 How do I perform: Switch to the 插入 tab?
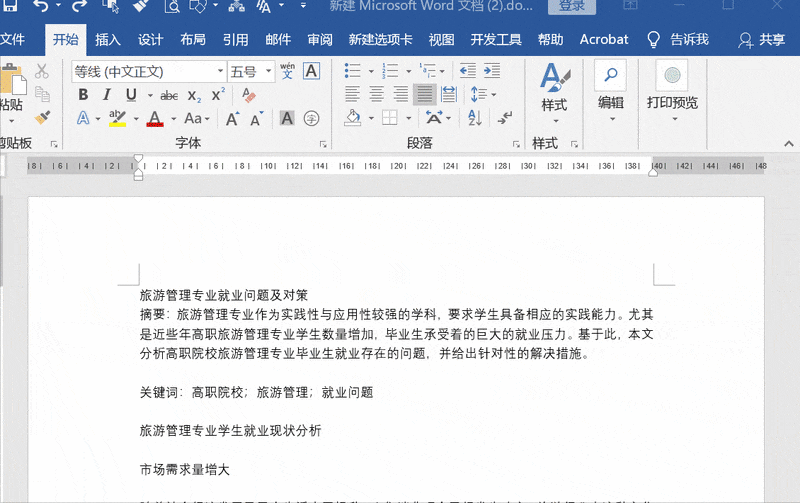[x=108, y=40]
